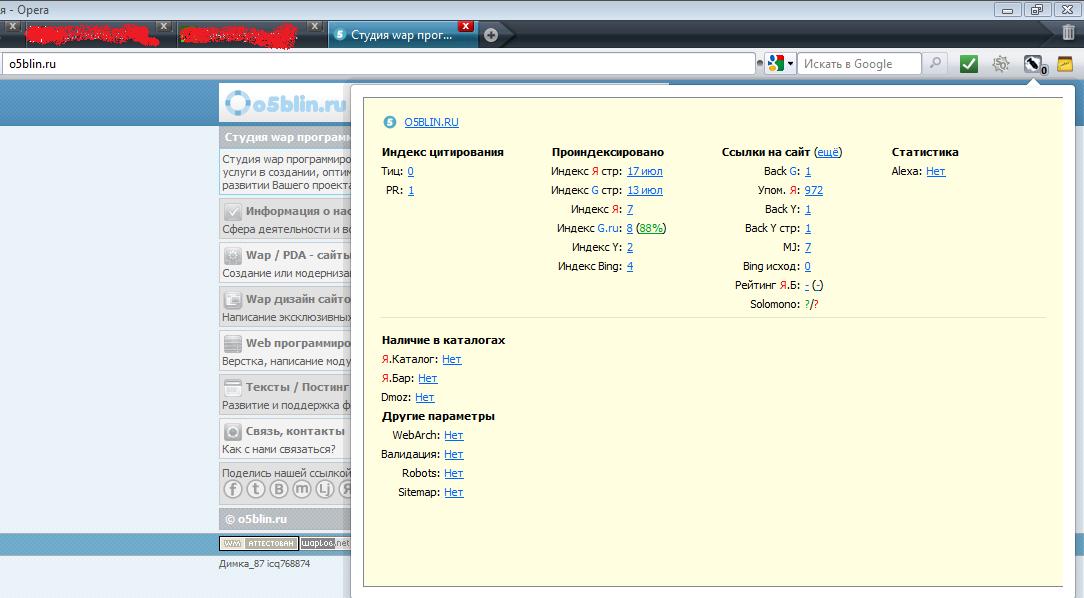Viewport: 1084px width, 598px height.
Task: Open the closed tabs trash bin
Action: [x=1068, y=34]
